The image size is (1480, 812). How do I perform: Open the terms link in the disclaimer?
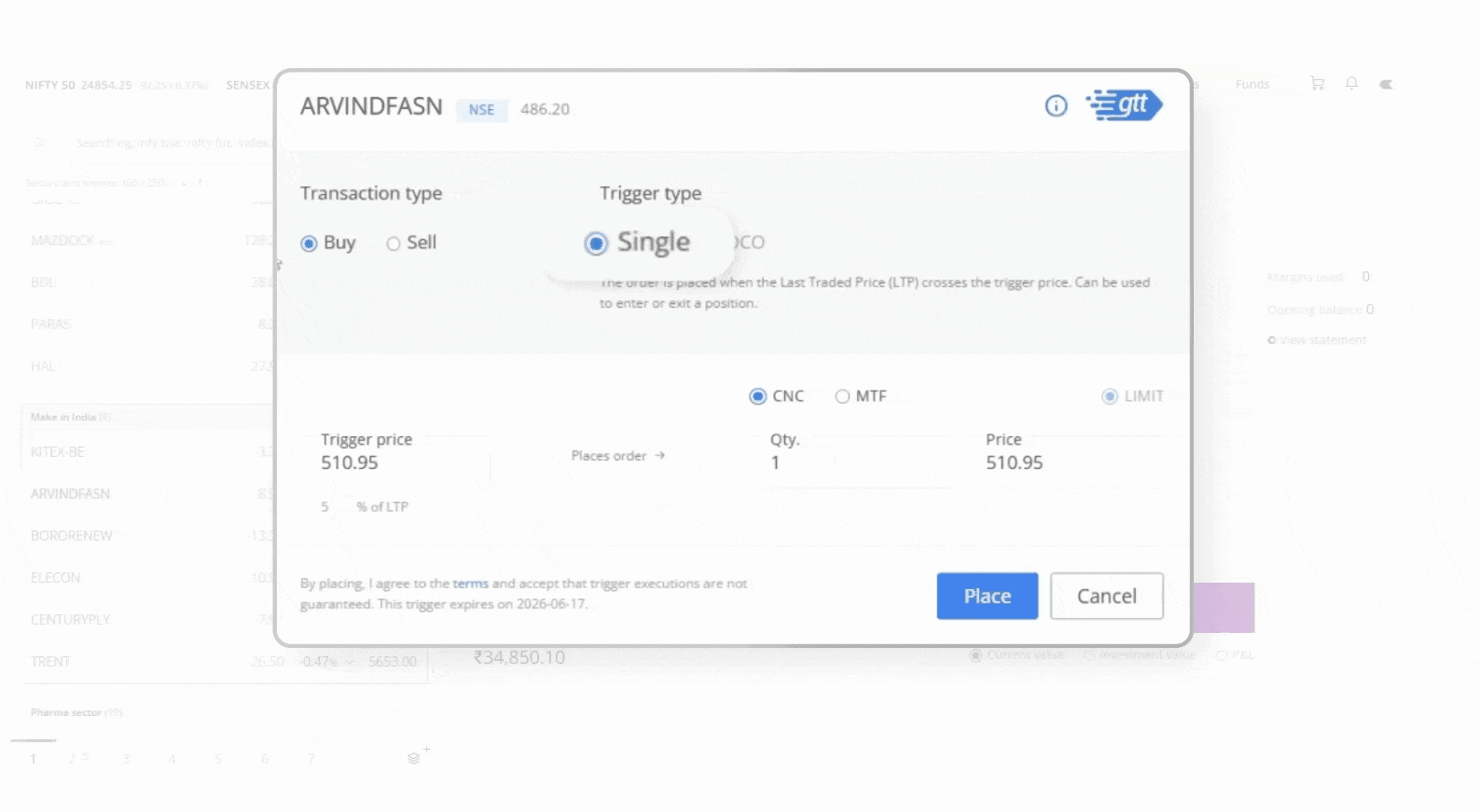tap(470, 584)
